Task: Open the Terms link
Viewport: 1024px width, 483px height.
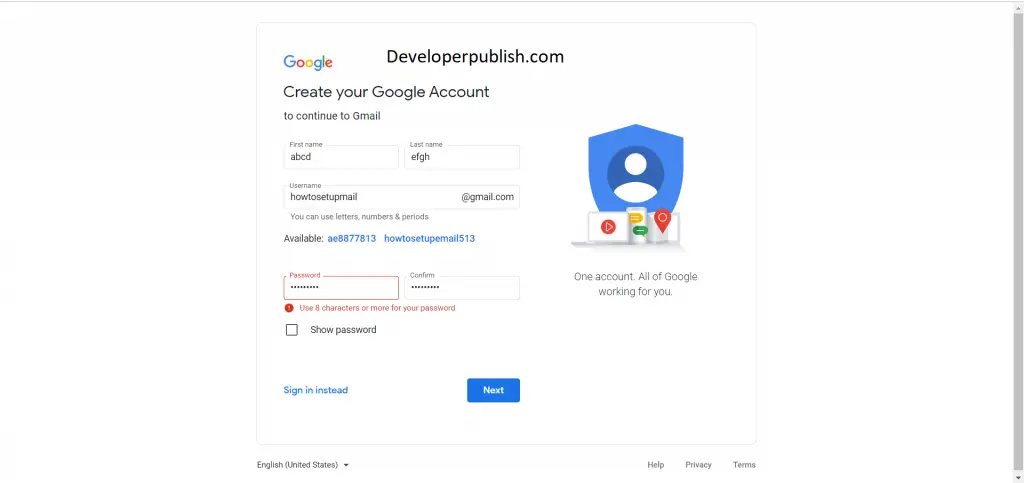Action: tap(744, 465)
